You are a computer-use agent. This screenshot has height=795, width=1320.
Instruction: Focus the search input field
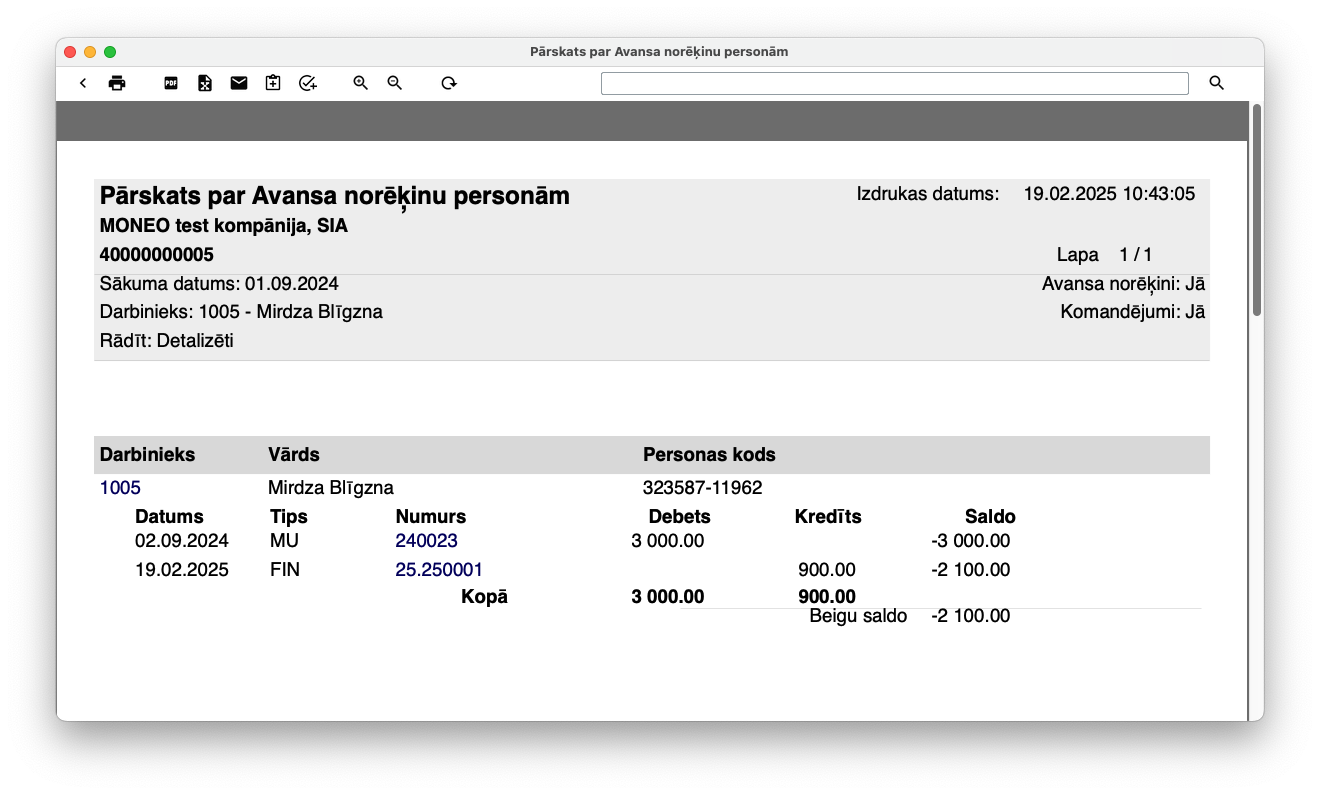click(x=895, y=83)
